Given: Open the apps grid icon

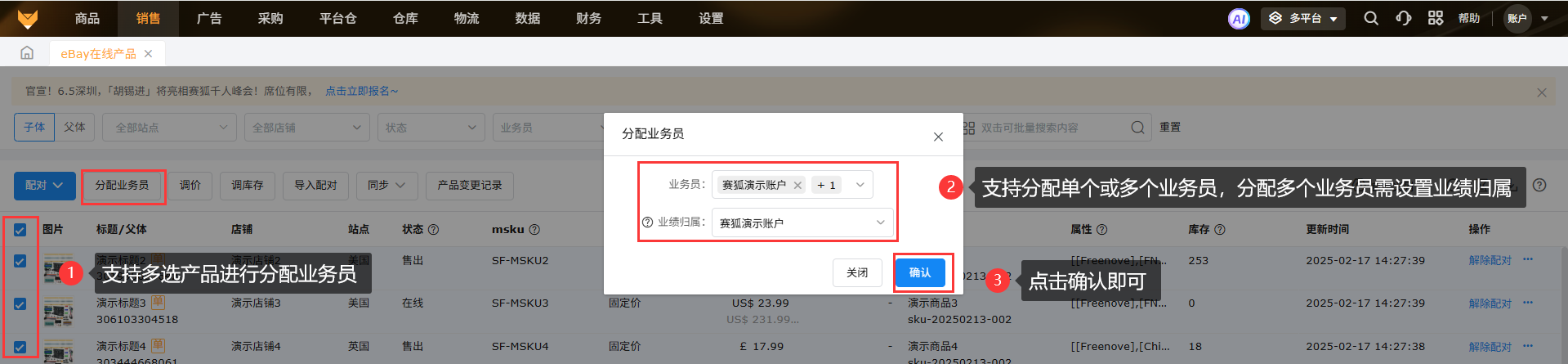Looking at the screenshot, I should [x=1436, y=18].
